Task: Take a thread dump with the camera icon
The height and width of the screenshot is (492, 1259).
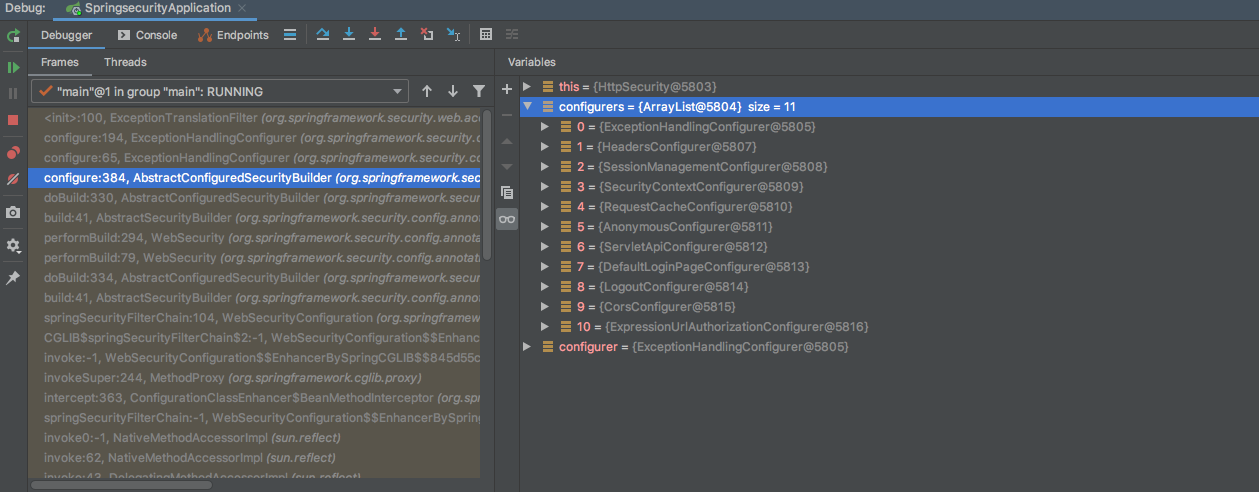Action: point(13,212)
